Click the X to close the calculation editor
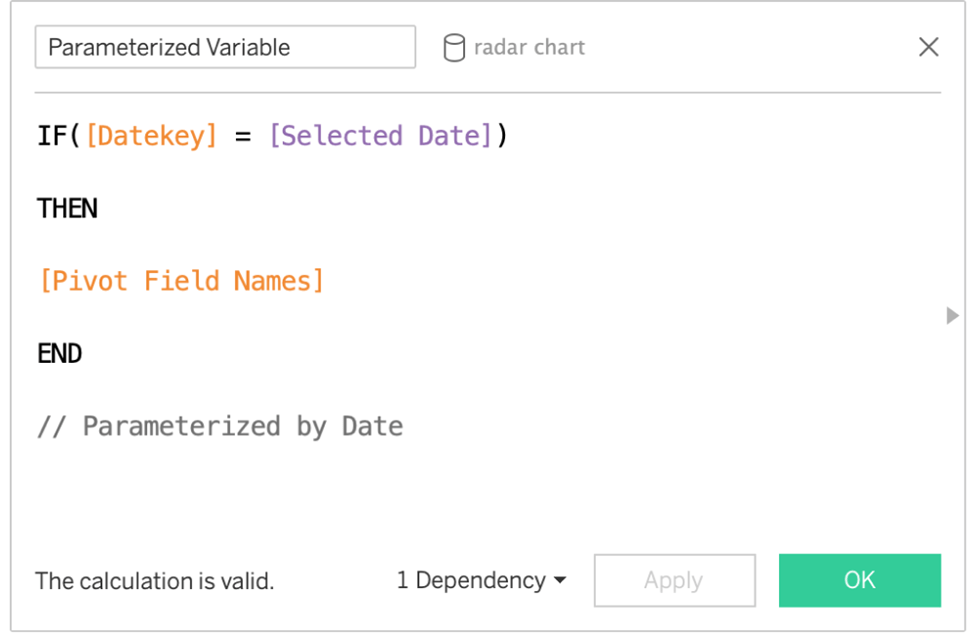Viewport: 975px width, 634px height. tap(928, 46)
